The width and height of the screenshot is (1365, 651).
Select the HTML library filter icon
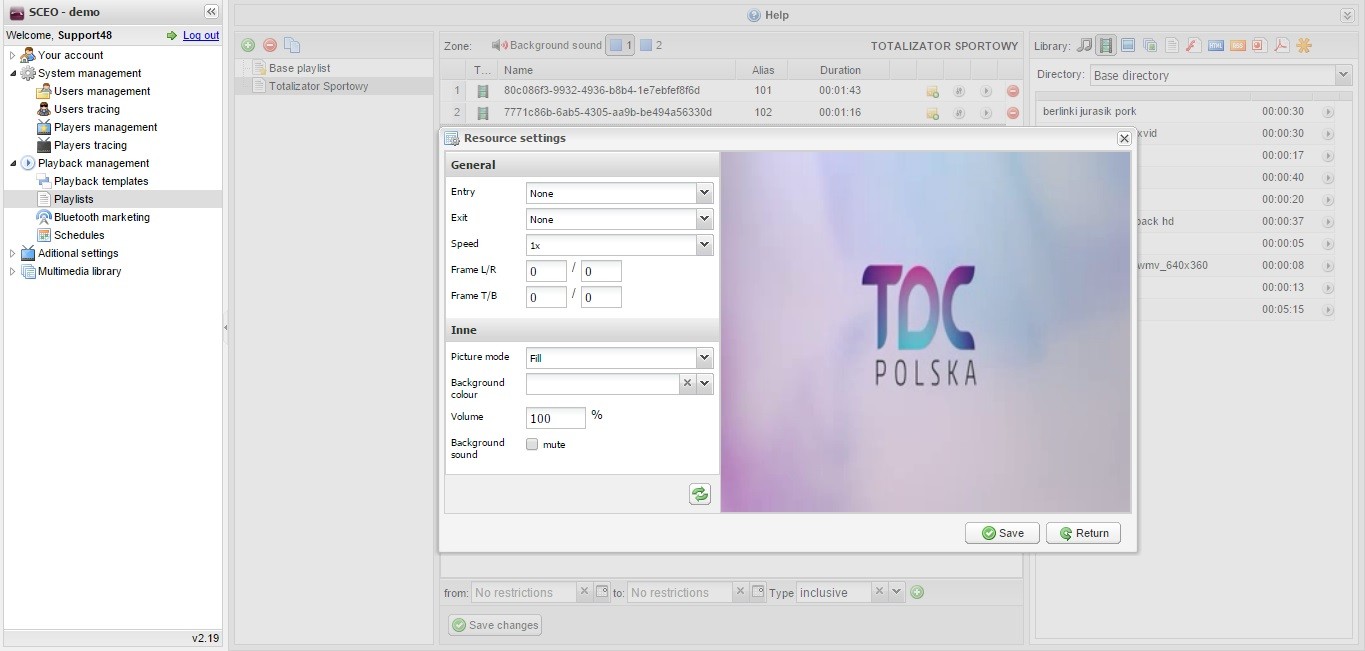coord(1216,45)
